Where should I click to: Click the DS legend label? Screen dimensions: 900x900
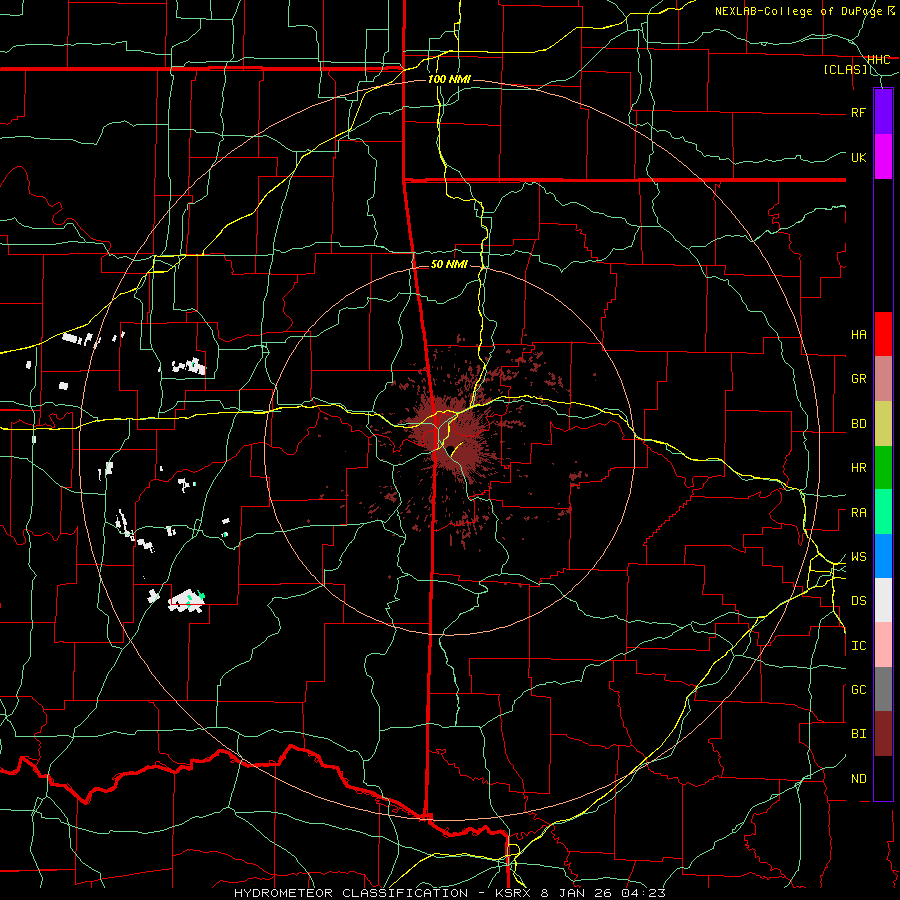pyautogui.click(x=858, y=601)
